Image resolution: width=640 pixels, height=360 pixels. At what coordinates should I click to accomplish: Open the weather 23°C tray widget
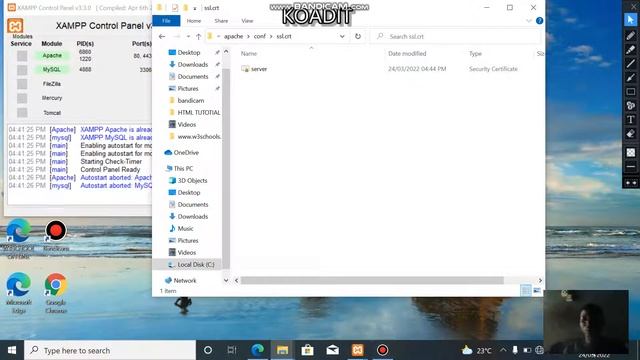point(476,350)
